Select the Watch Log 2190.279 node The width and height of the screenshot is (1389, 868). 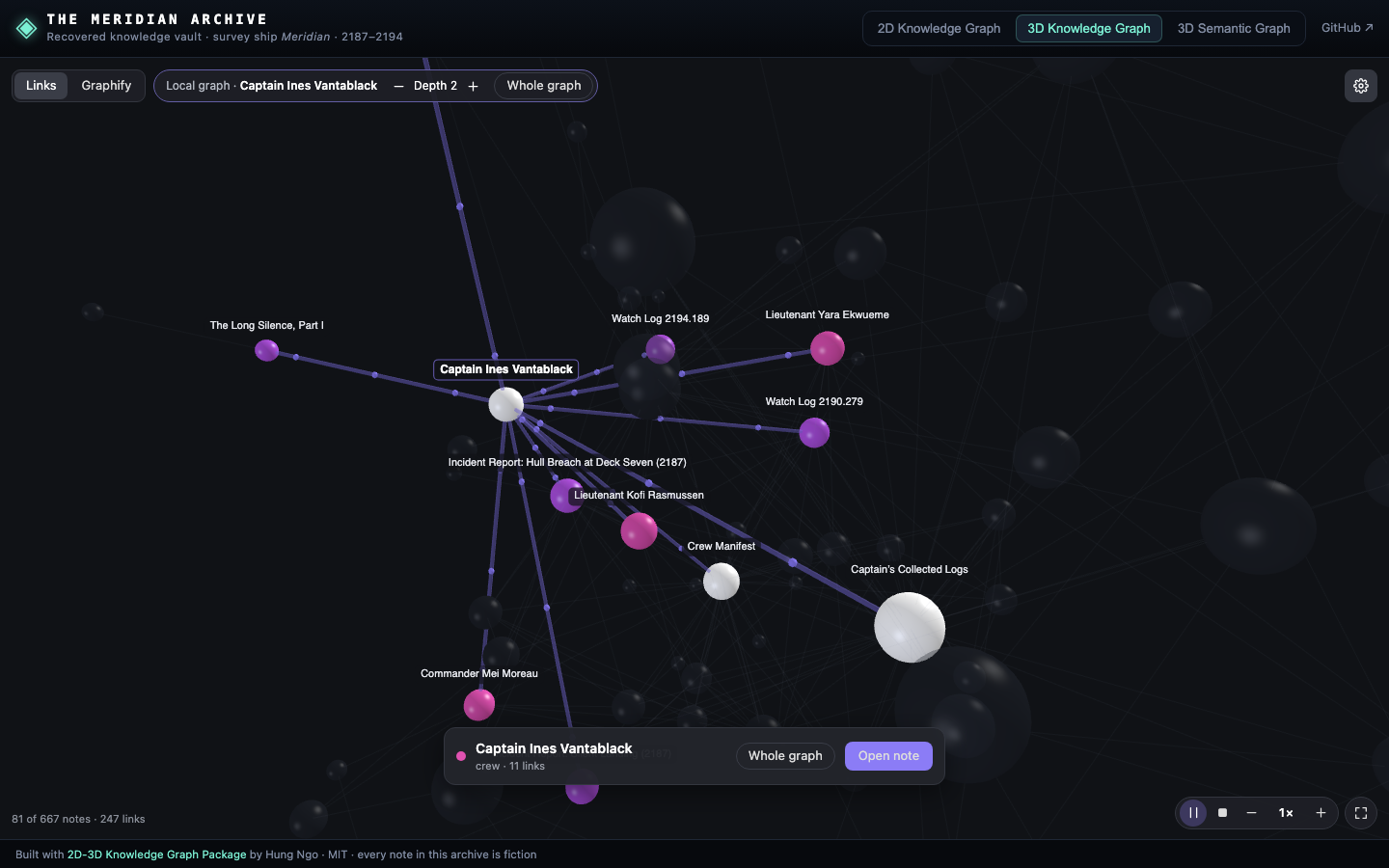click(814, 433)
